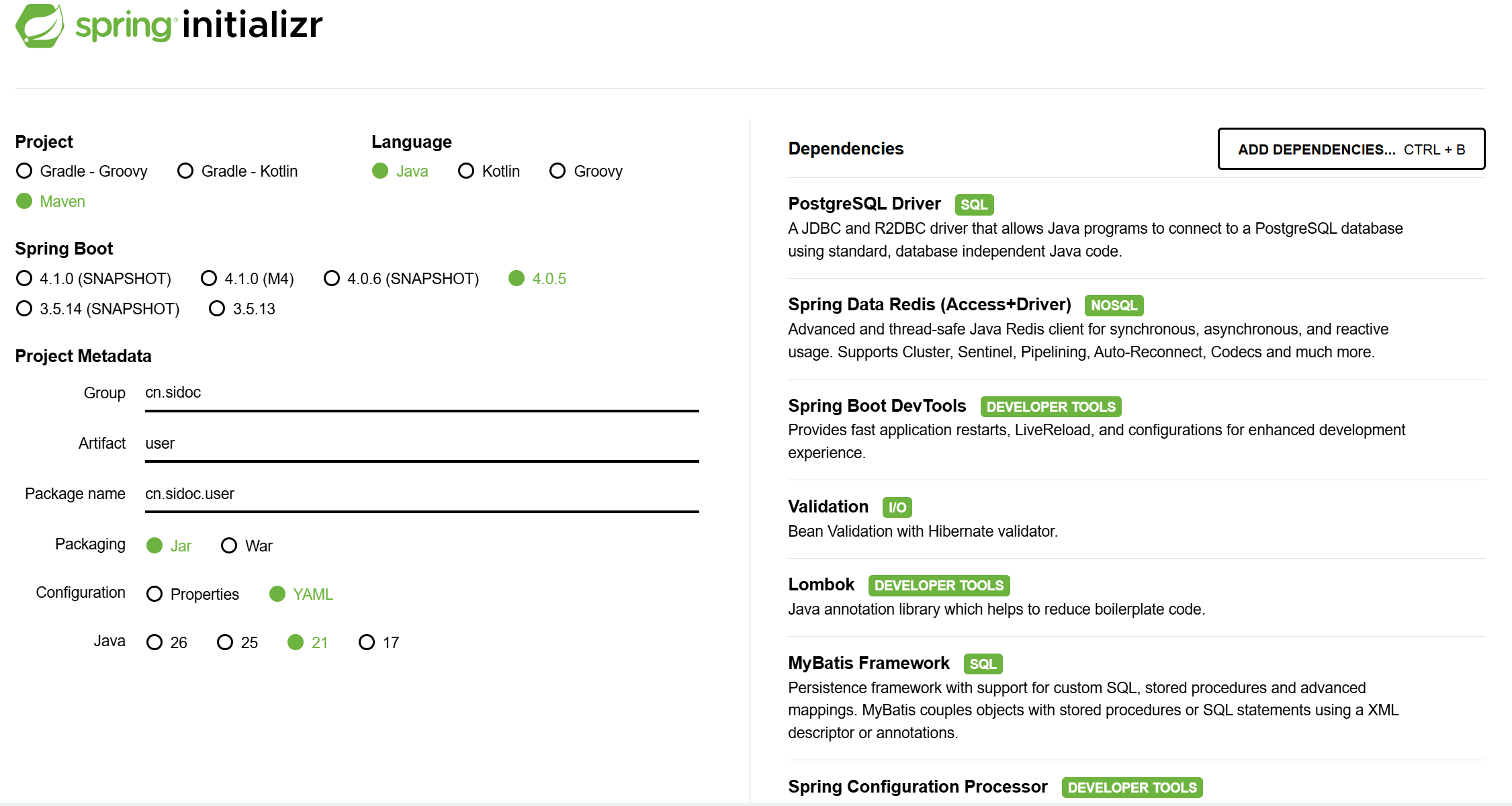The image size is (1512, 806).
Task: Choose Java version 17
Action: [x=367, y=643]
